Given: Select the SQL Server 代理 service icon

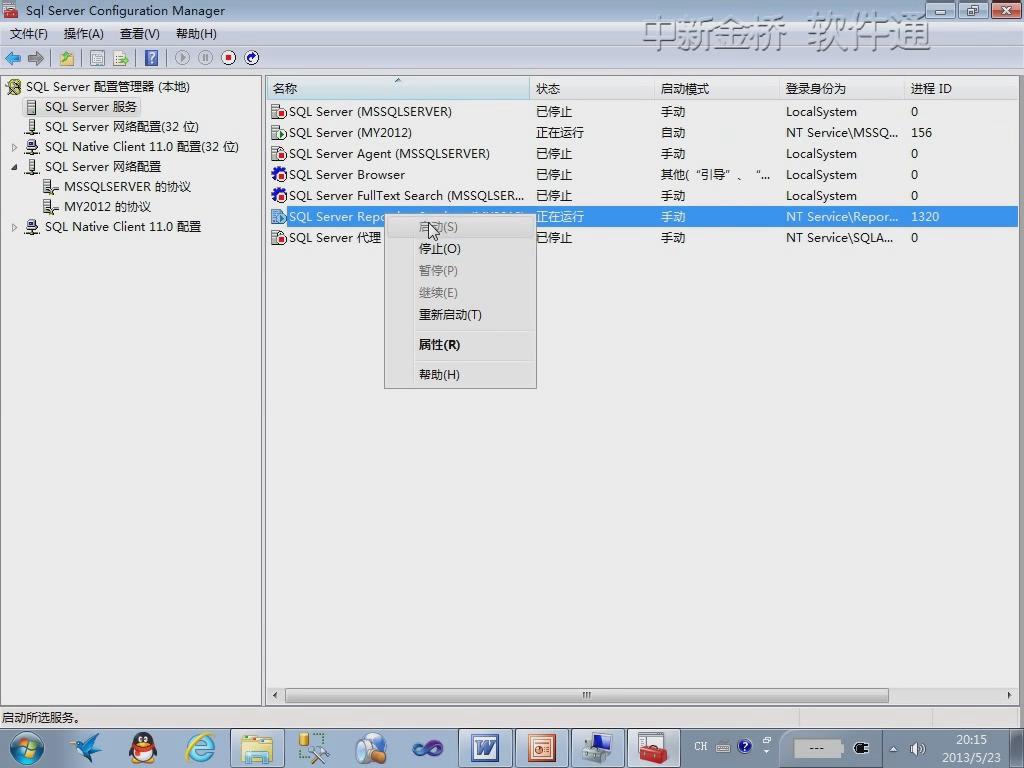Looking at the screenshot, I should tap(279, 238).
